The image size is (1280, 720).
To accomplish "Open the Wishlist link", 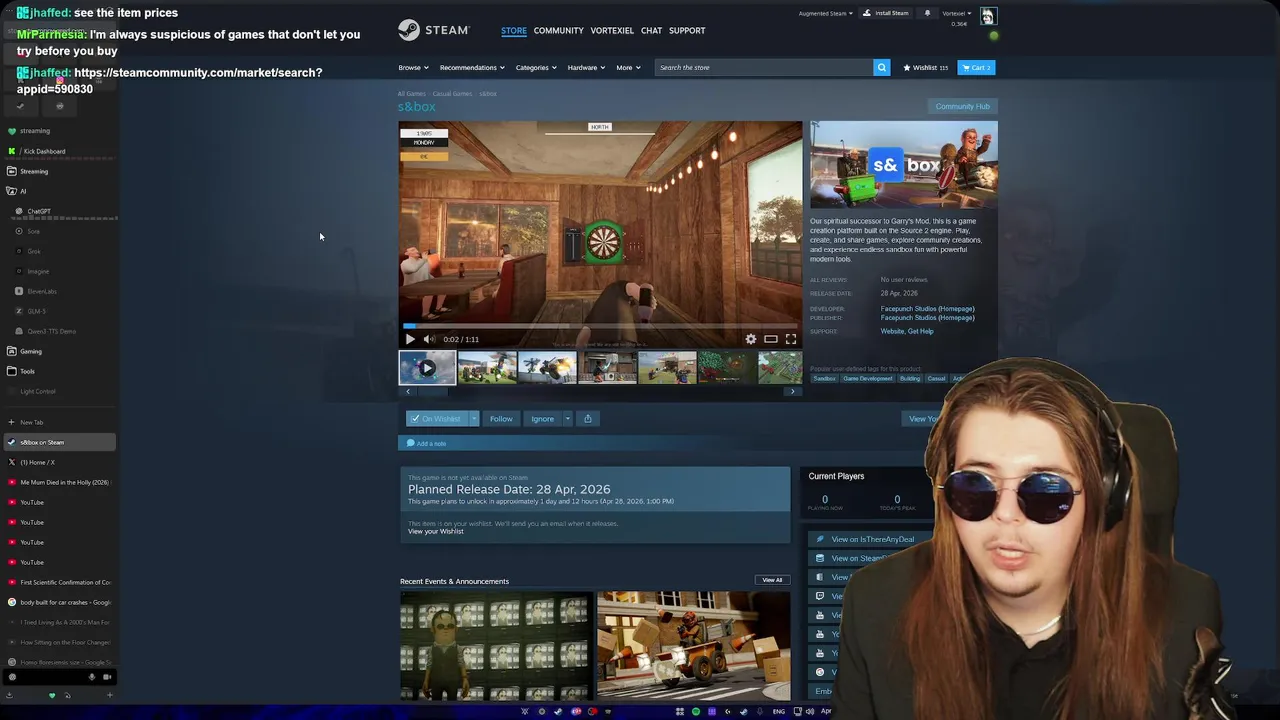I will coord(925,67).
